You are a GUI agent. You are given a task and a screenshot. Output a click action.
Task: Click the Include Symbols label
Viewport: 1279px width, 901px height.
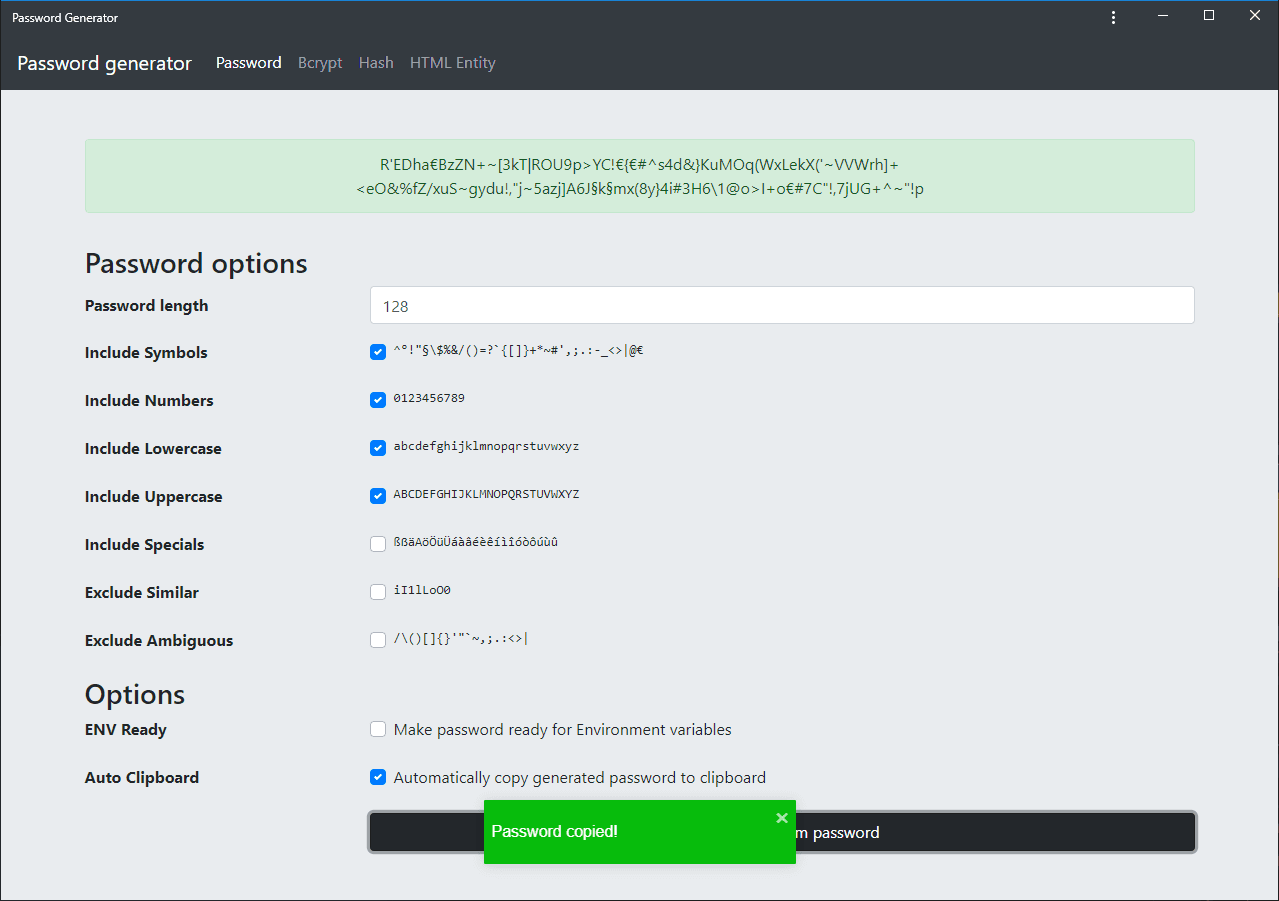pos(146,353)
